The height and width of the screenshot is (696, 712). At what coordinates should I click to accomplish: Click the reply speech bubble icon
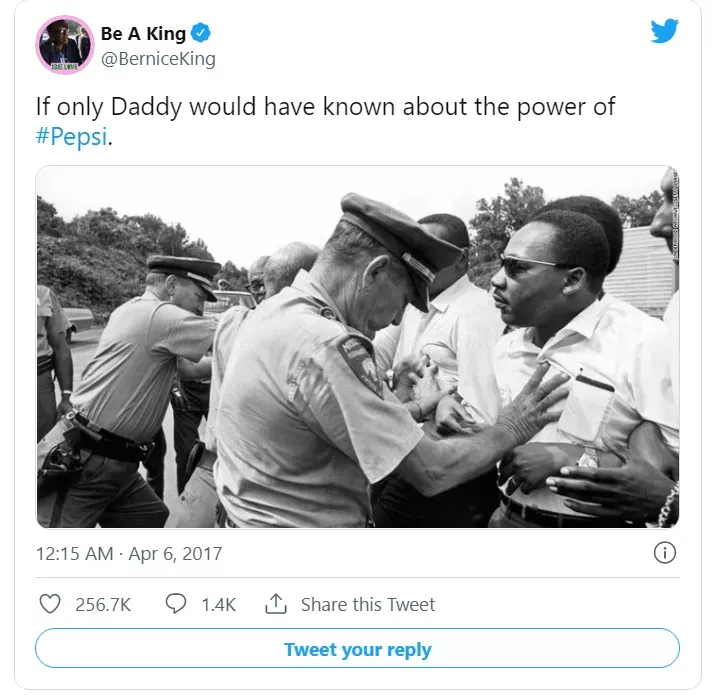tap(176, 604)
